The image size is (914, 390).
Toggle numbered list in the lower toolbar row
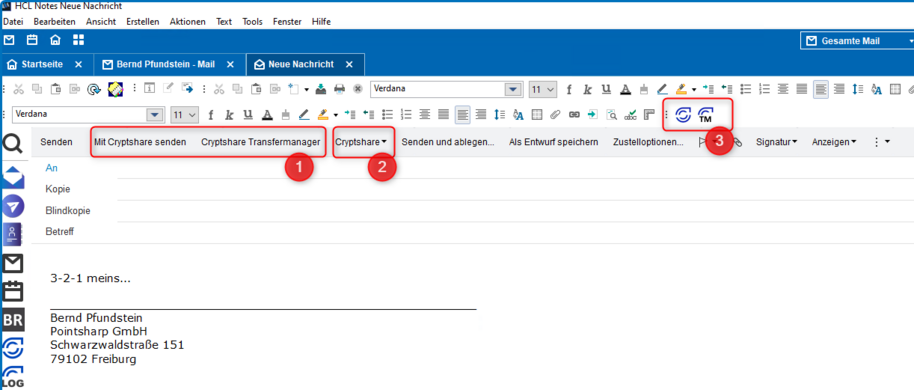click(407, 114)
